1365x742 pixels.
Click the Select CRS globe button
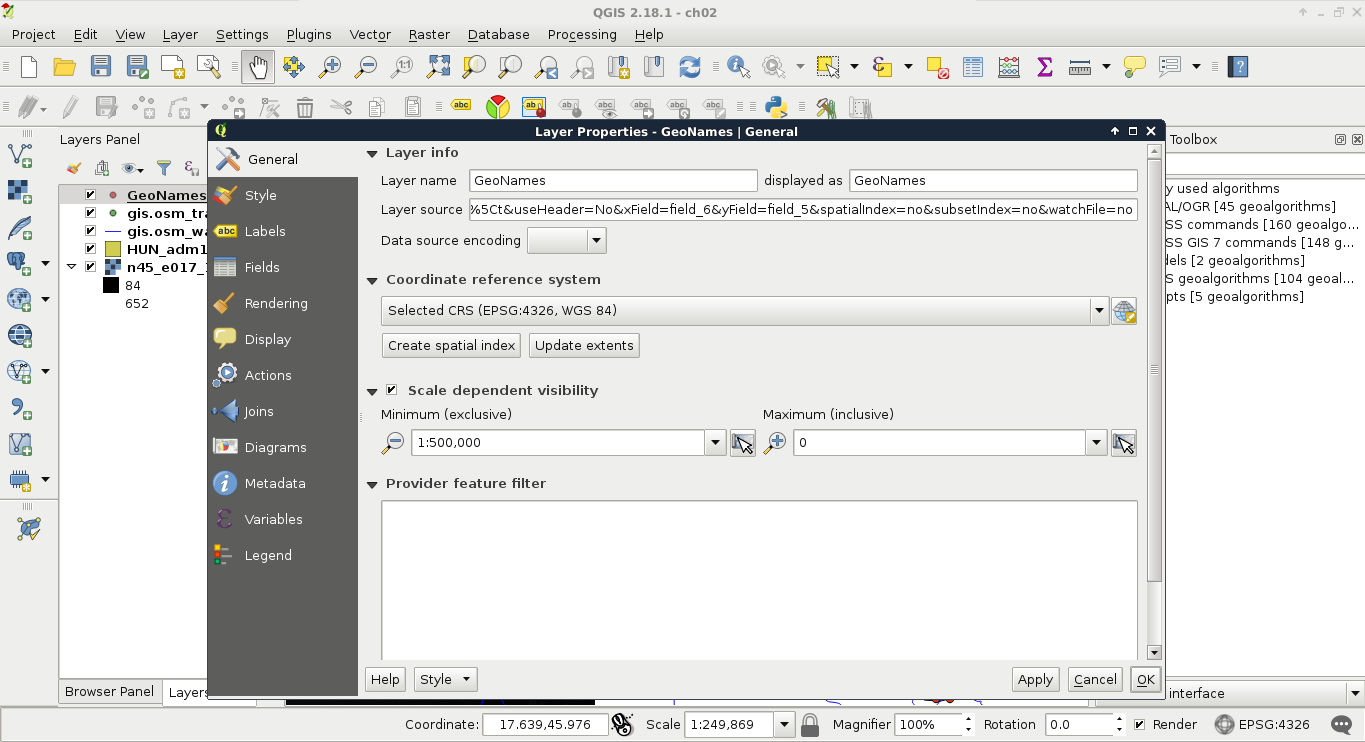(x=1124, y=311)
